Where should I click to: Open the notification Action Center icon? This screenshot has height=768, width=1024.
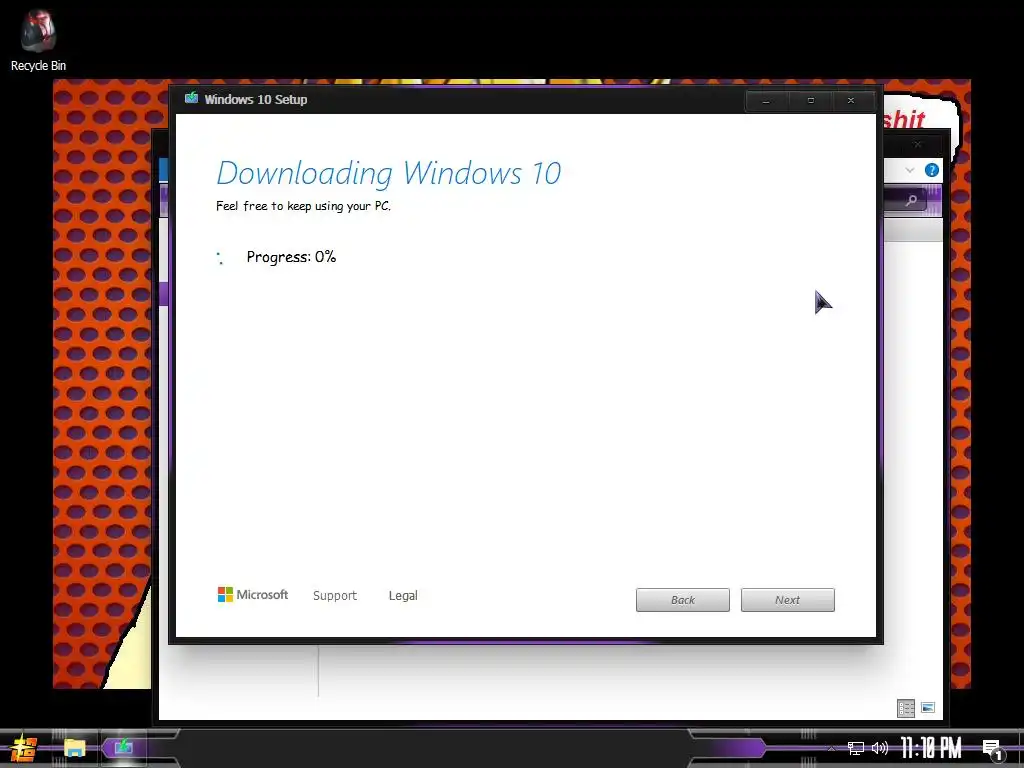[992, 749]
